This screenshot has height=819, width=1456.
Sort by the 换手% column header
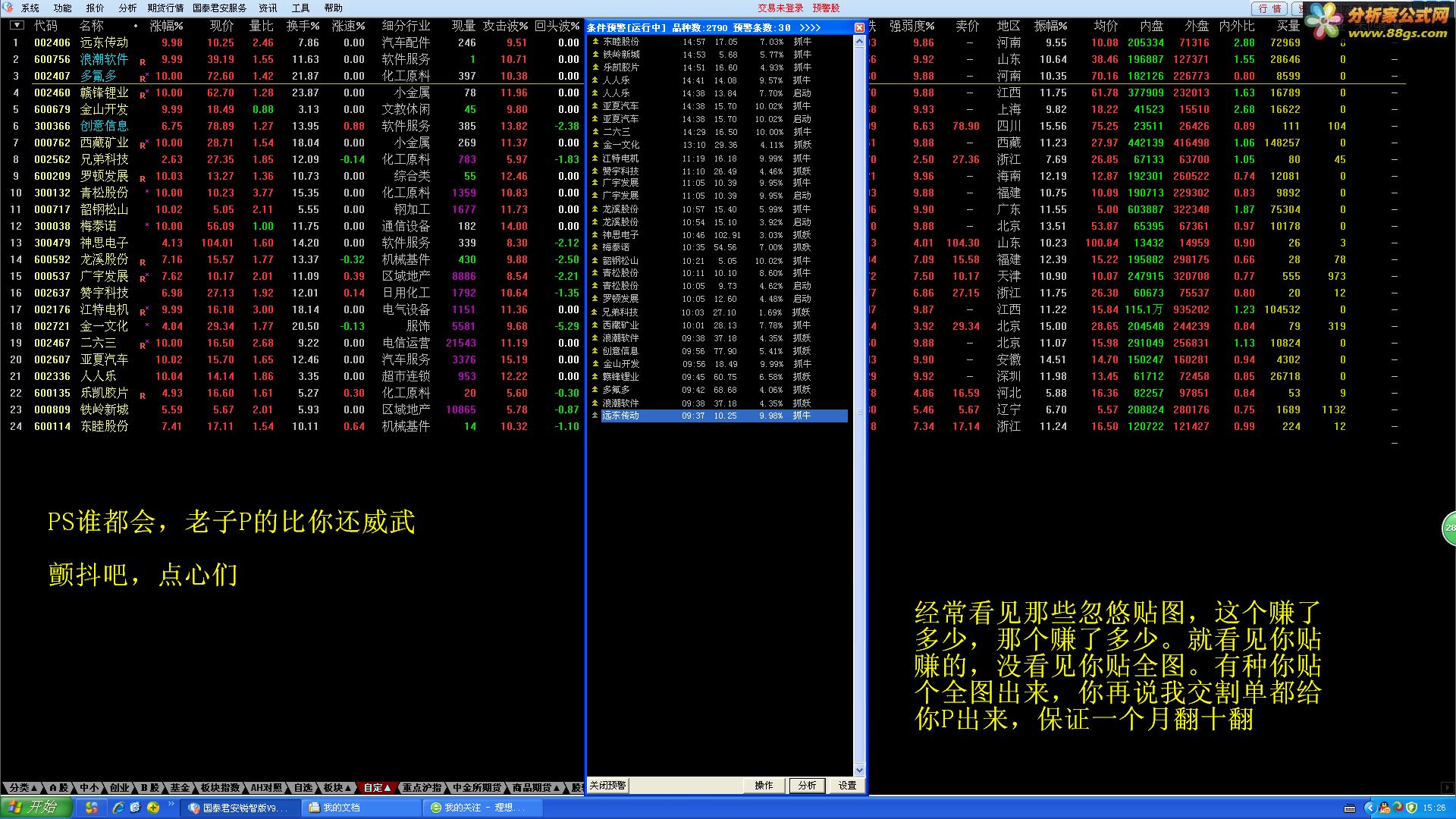coord(303,27)
